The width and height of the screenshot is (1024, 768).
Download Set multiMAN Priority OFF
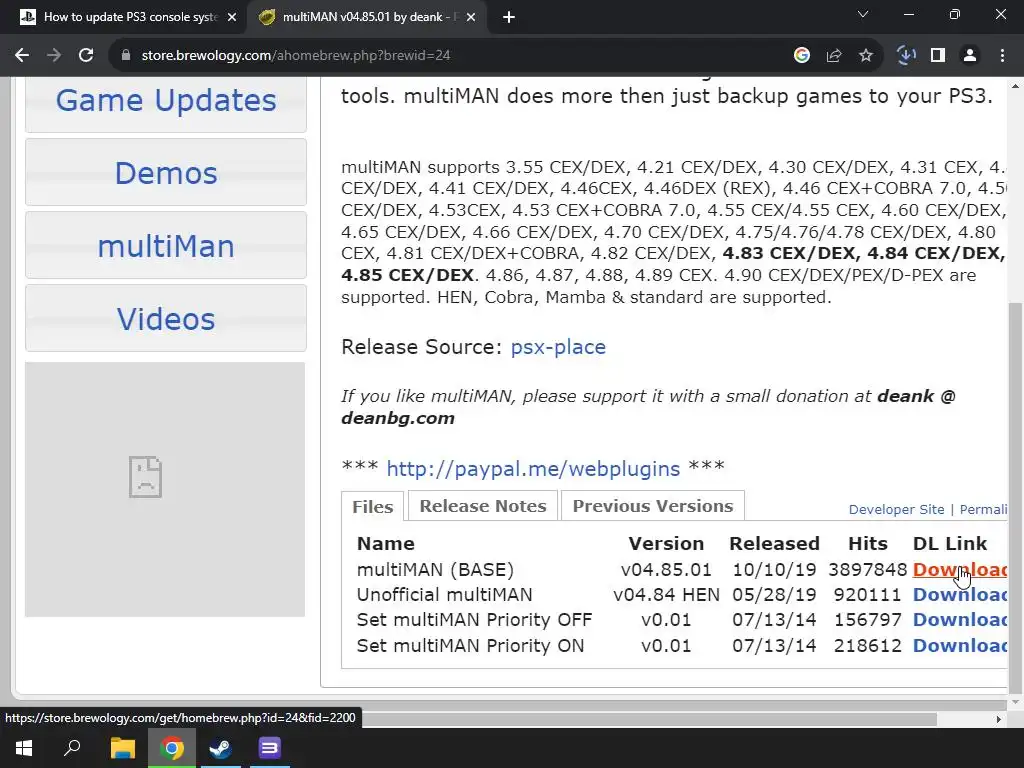[959, 619]
